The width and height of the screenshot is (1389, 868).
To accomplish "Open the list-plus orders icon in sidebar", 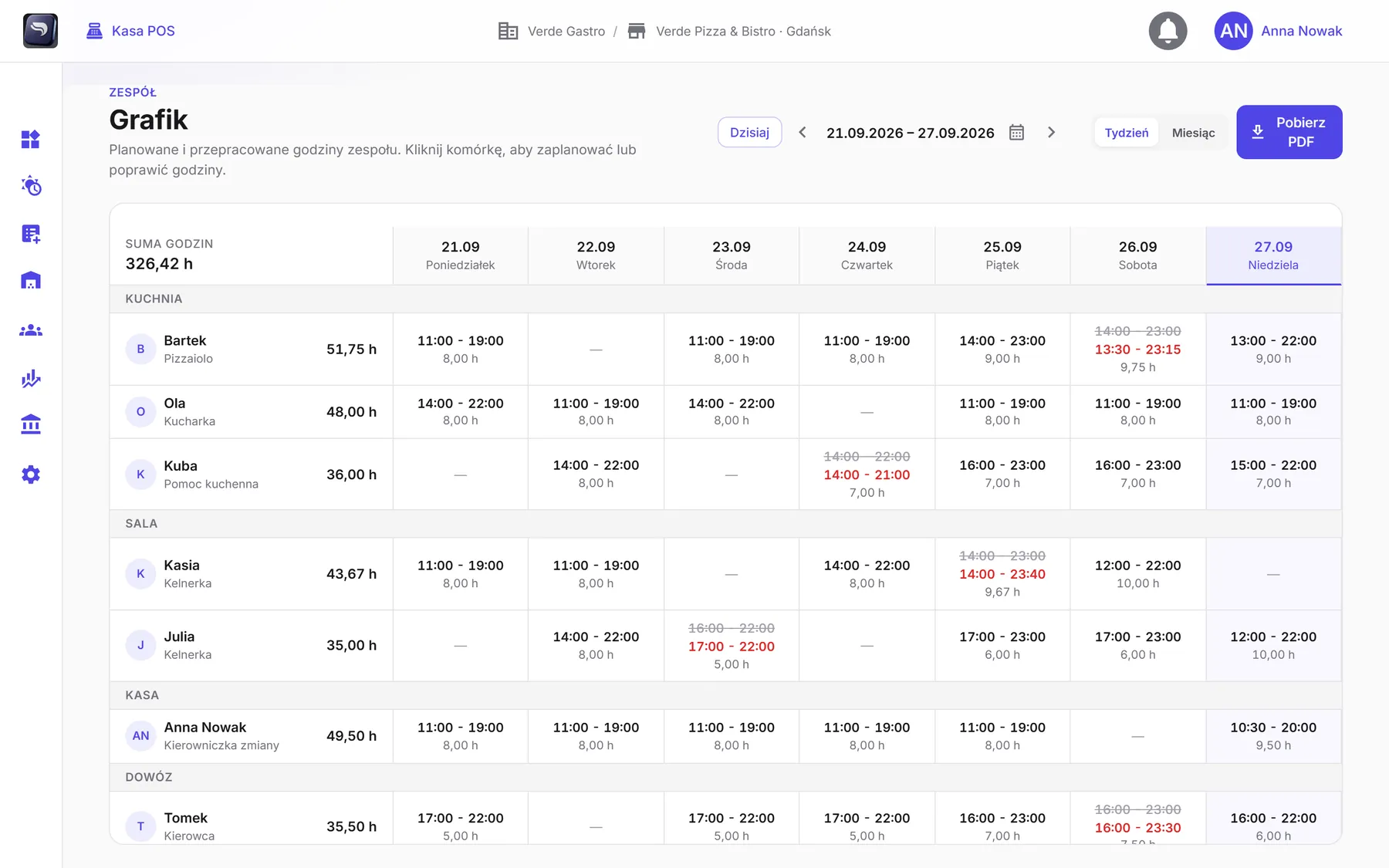I will (31, 234).
